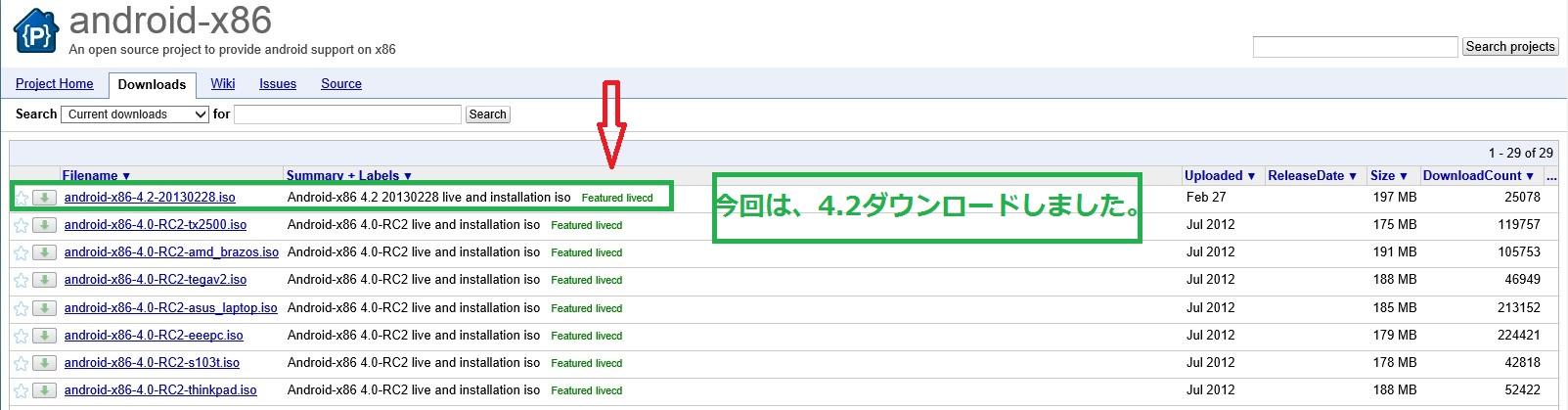
Task: Click download arrow icon for s103t iso
Action: 44,363
